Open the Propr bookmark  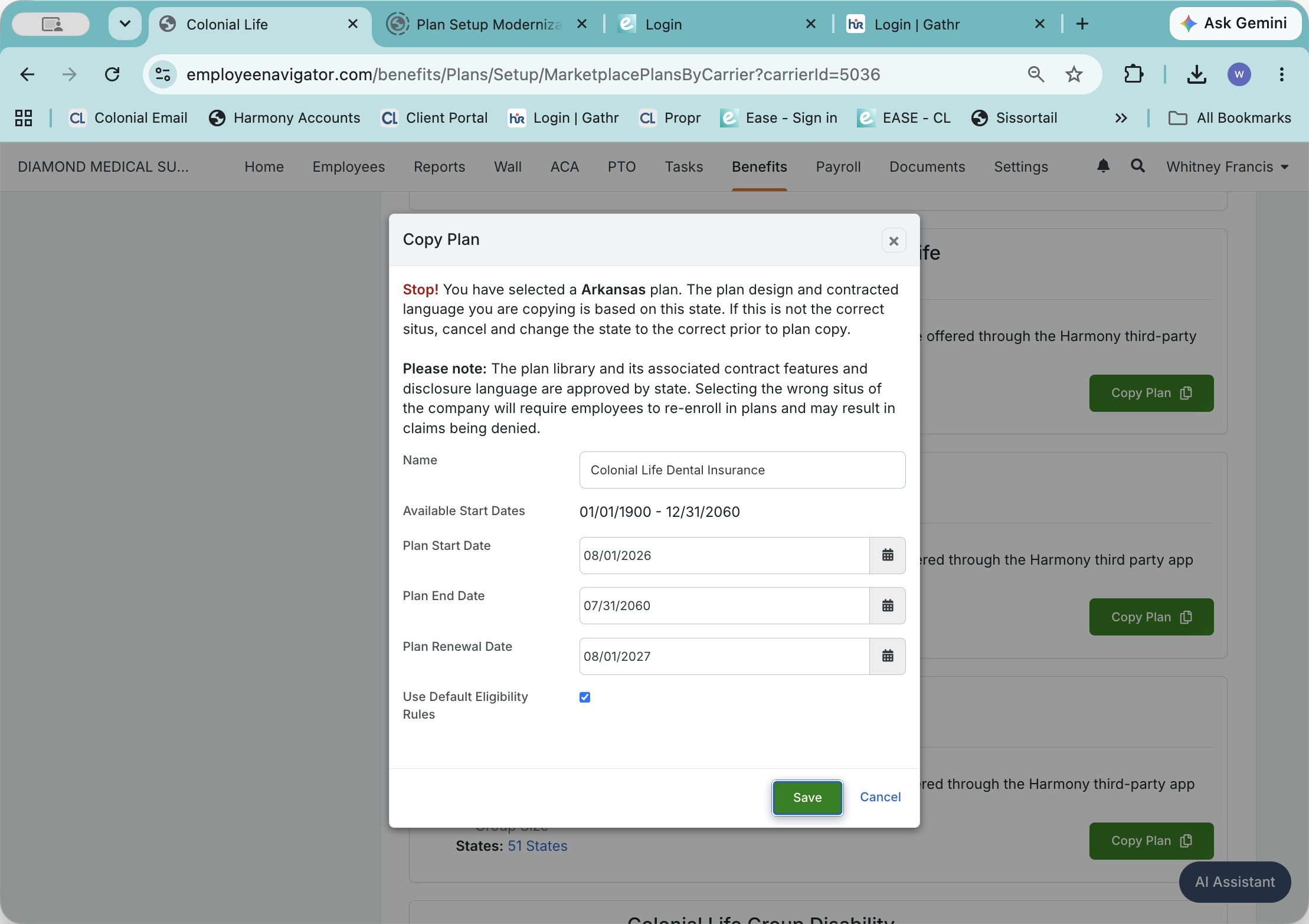click(x=670, y=118)
